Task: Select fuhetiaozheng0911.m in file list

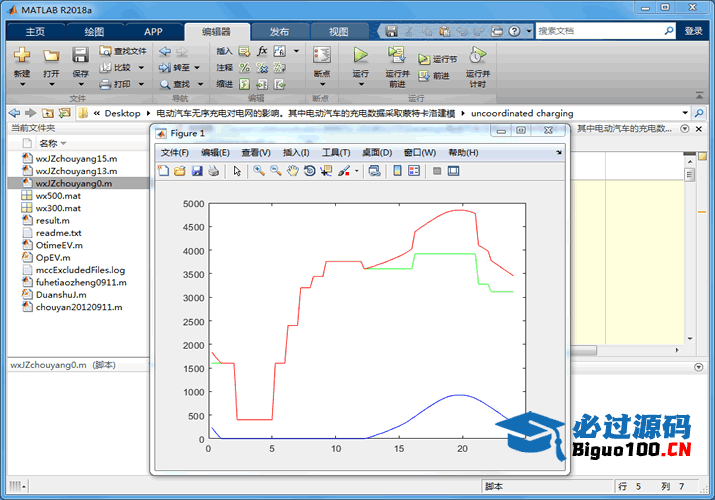Action: click(81, 283)
